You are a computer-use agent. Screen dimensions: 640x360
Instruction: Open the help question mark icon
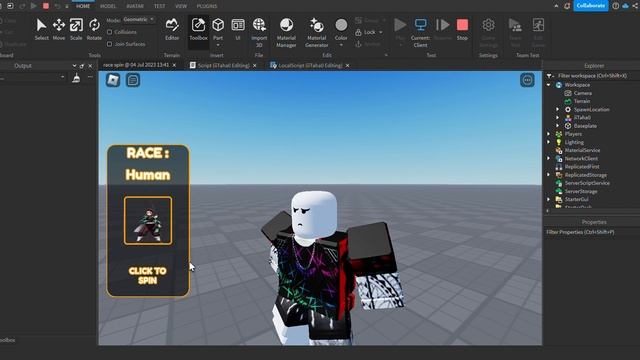616,6
